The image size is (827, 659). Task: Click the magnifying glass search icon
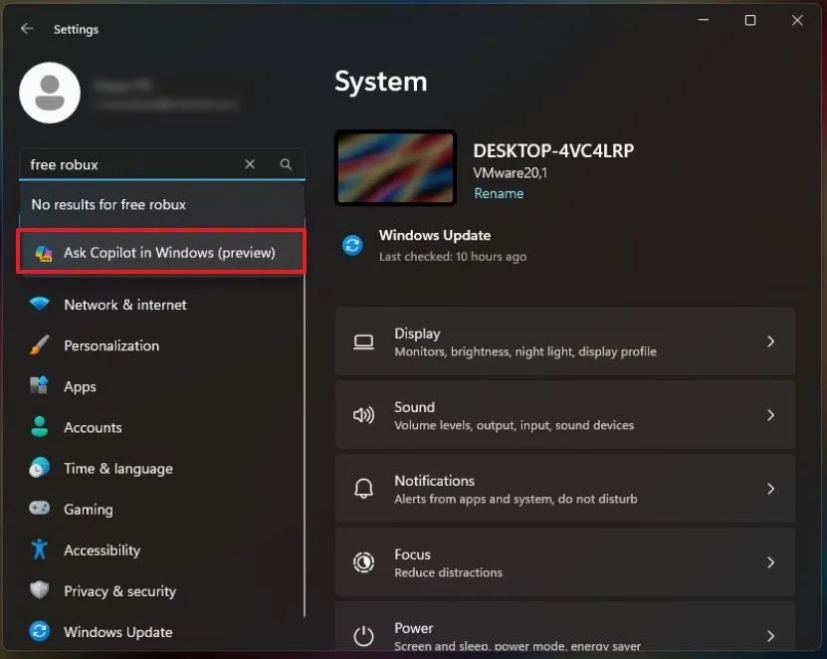[286, 165]
